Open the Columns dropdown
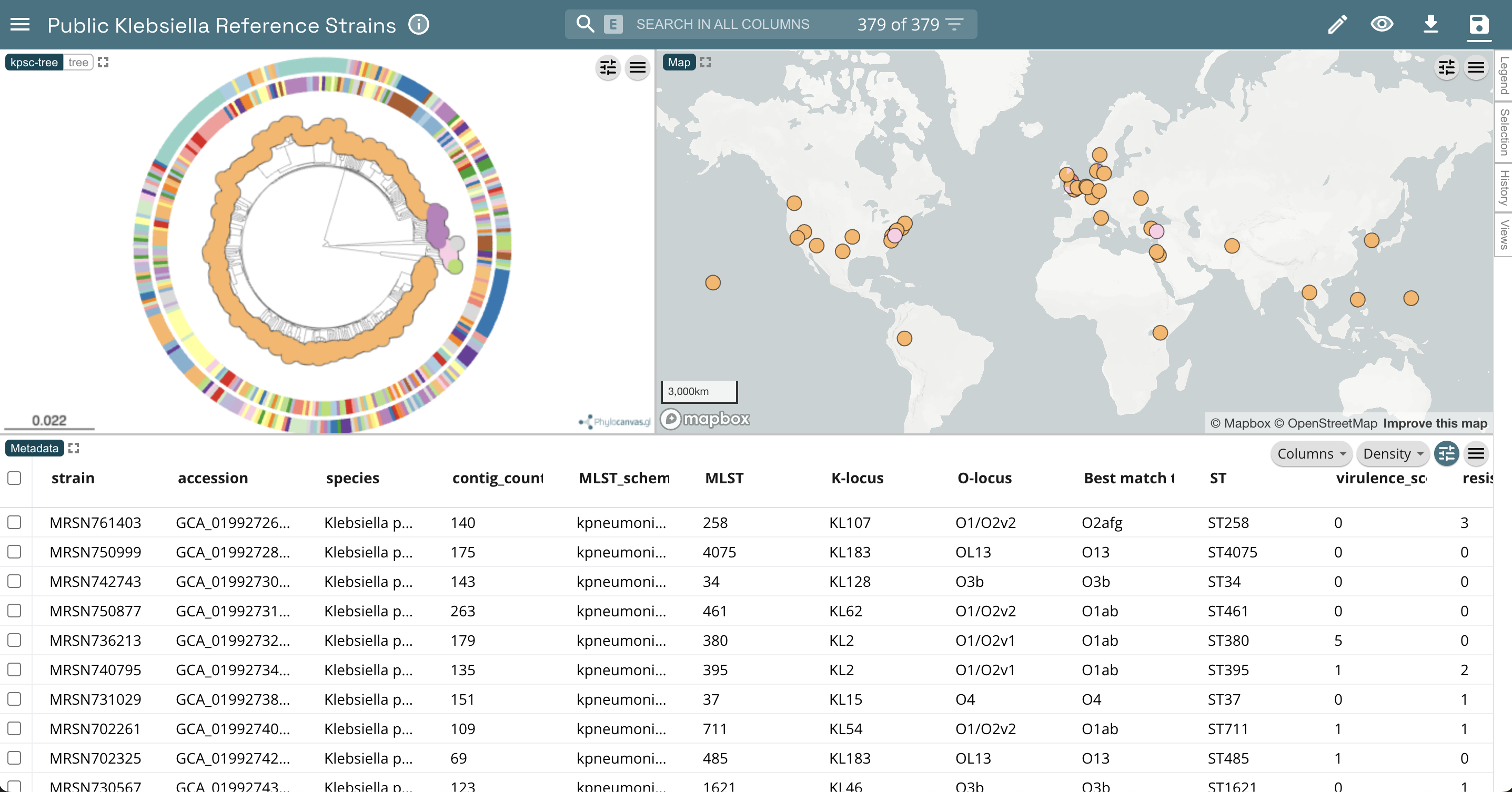 (x=1311, y=453)
